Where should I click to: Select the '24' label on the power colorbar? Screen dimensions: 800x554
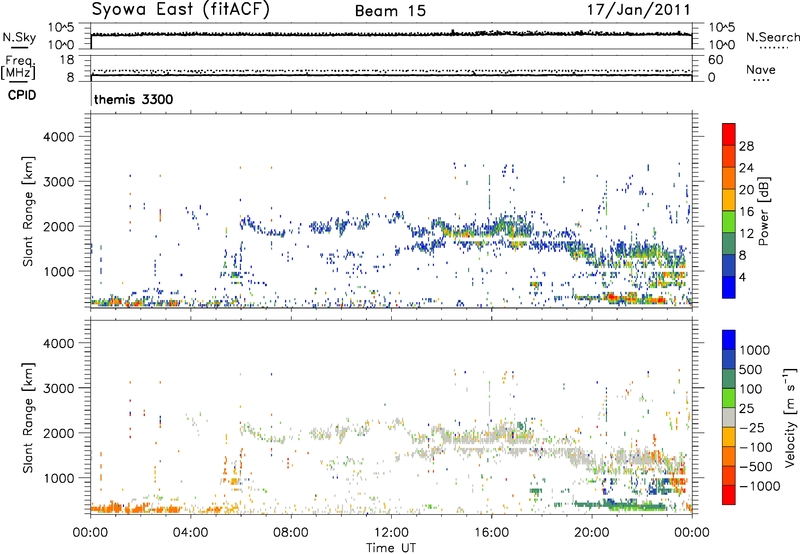point(746,168)
